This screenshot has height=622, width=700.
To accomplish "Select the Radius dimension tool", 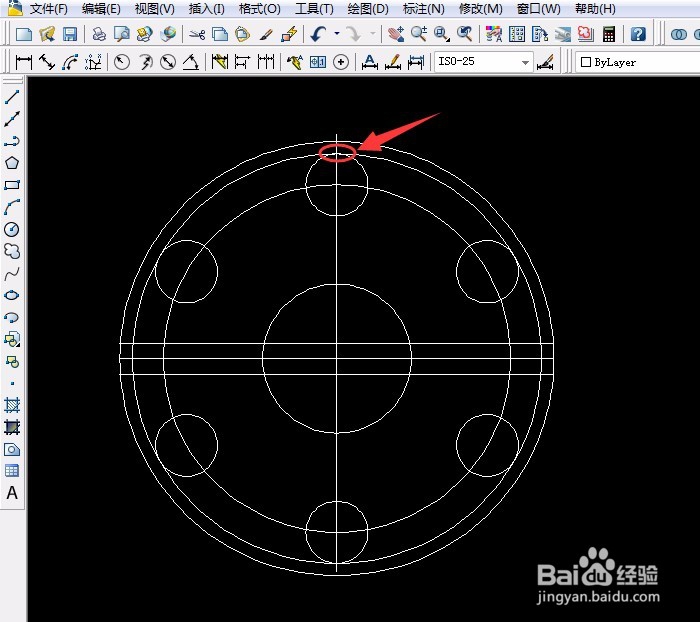I will tap(122, 62).
